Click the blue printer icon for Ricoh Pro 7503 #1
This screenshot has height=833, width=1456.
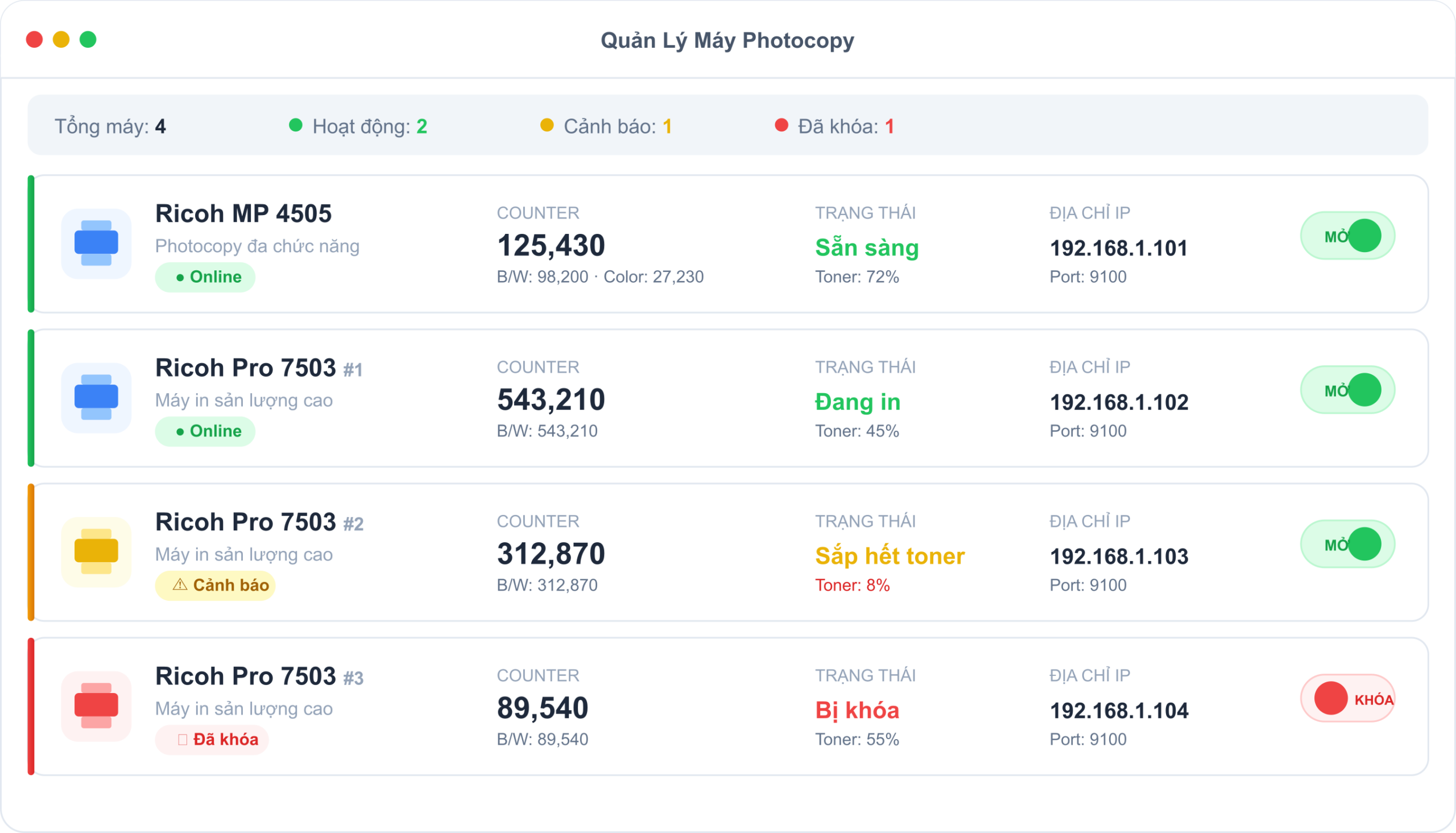coord(96,398)
